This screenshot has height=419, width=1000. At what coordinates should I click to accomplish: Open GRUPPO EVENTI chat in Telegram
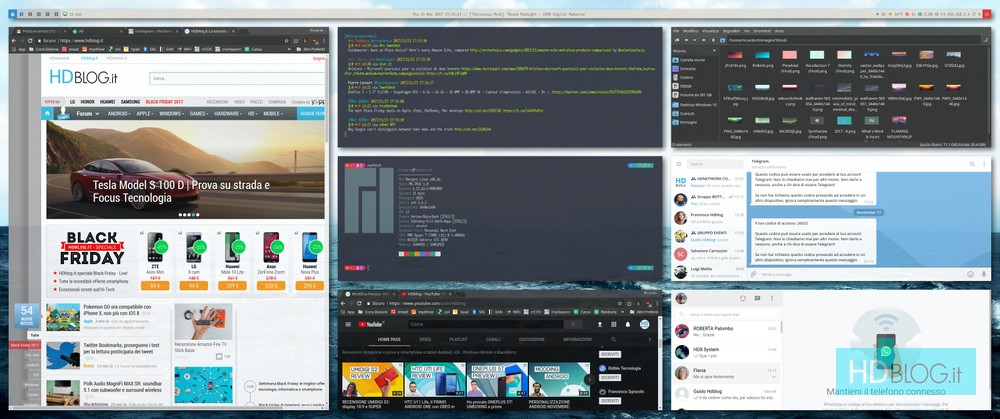[x=708, y=236]
